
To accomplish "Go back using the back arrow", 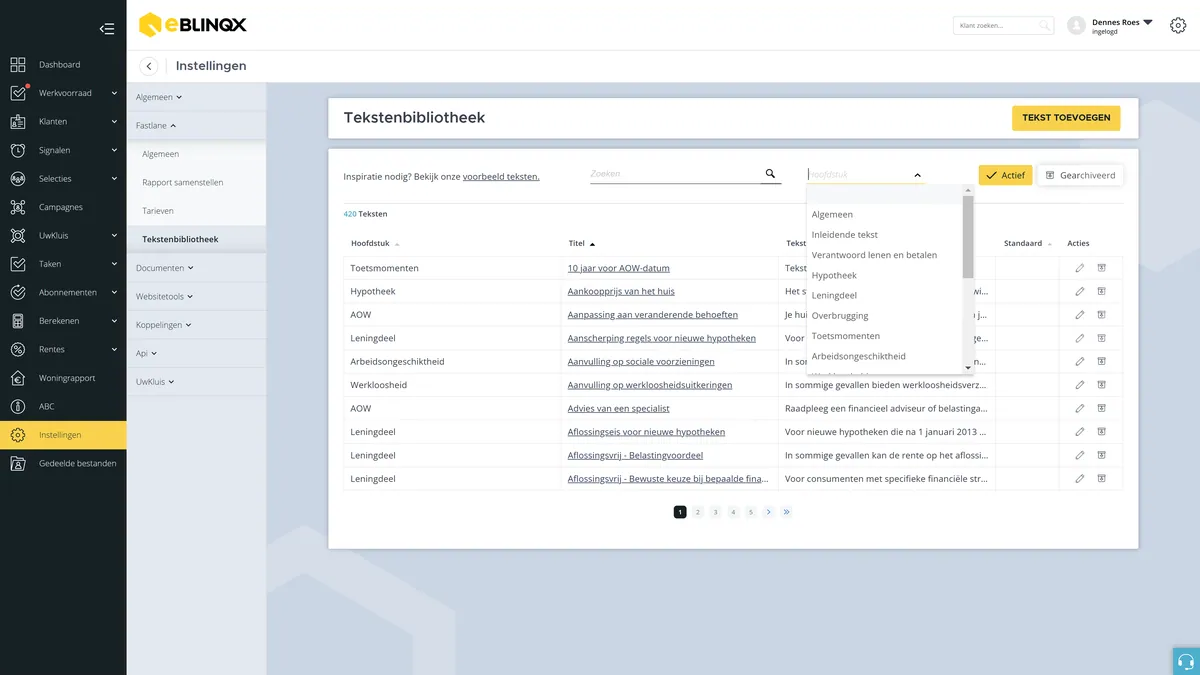I will [x=149, y=66].
